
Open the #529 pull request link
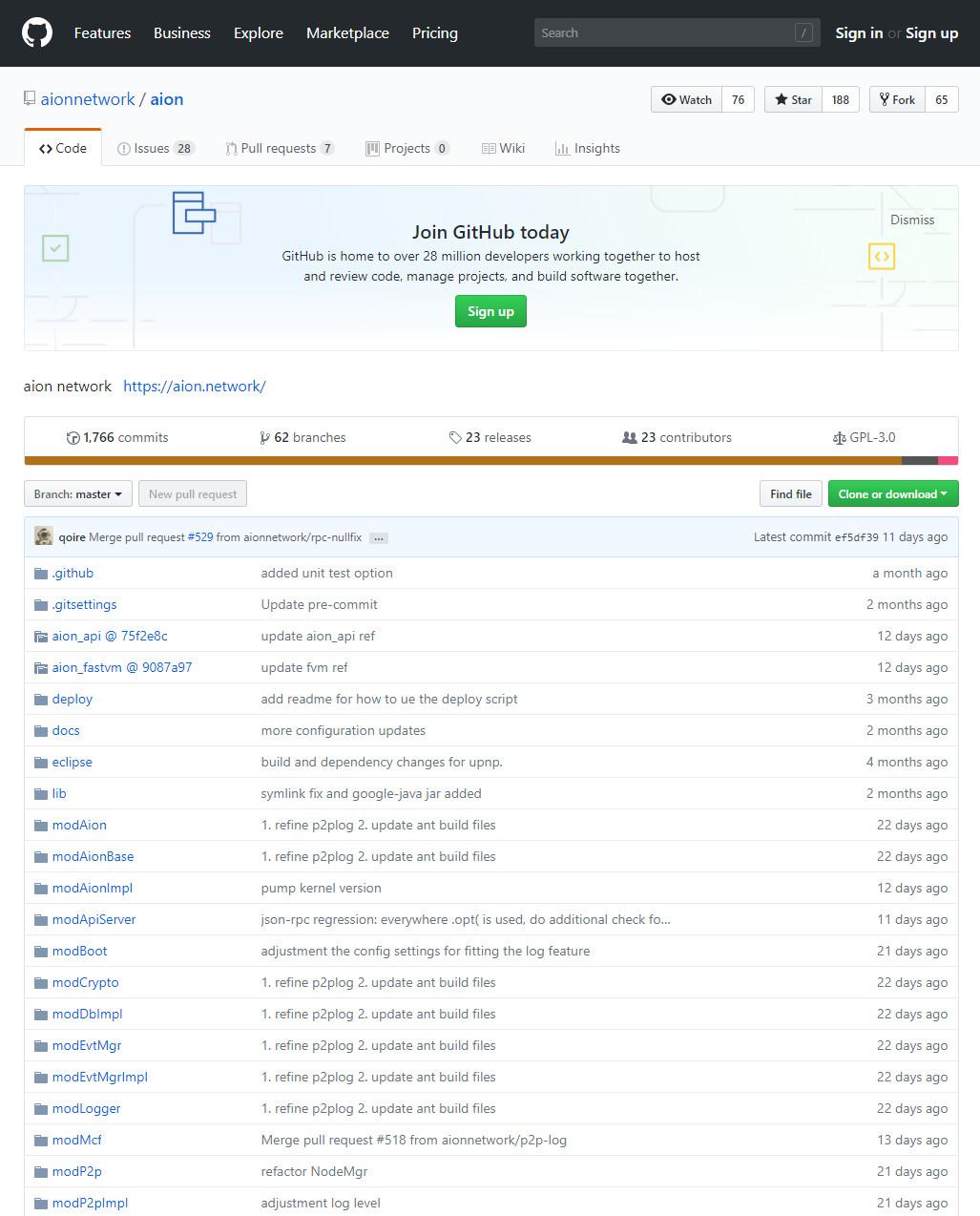coord(200,537)
